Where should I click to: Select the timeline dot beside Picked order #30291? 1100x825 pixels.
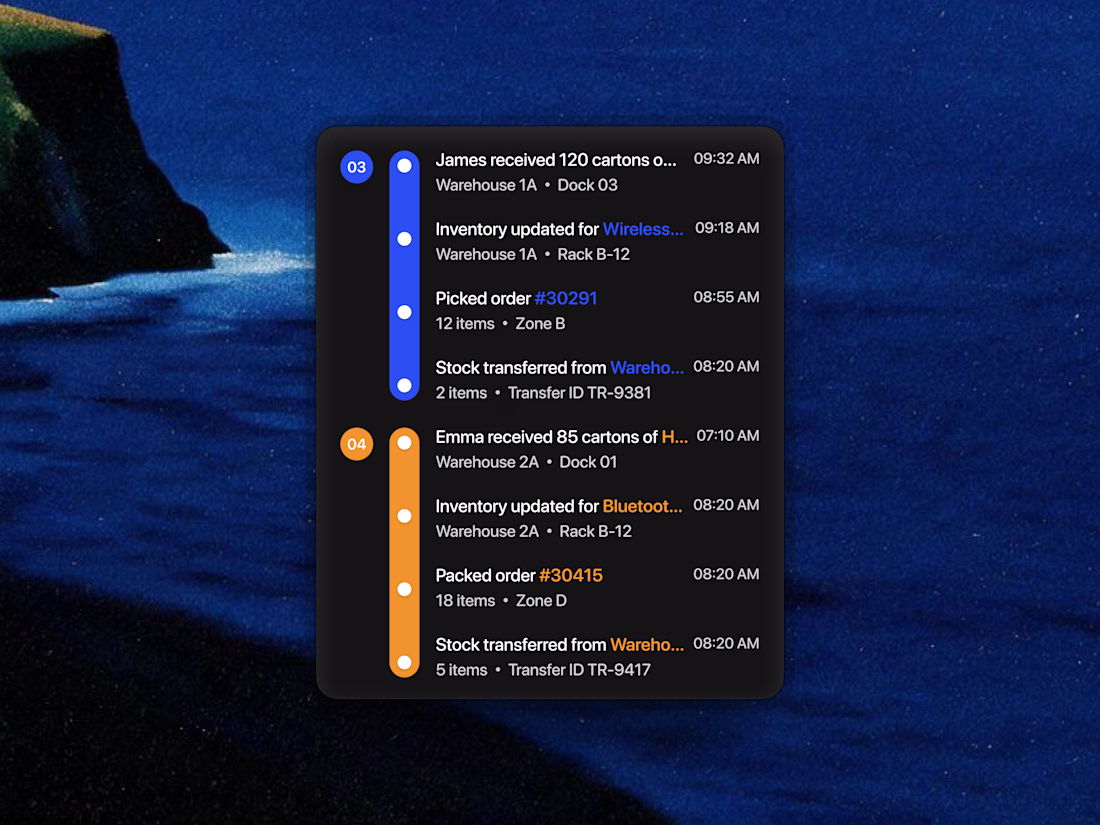coord(404,312)
